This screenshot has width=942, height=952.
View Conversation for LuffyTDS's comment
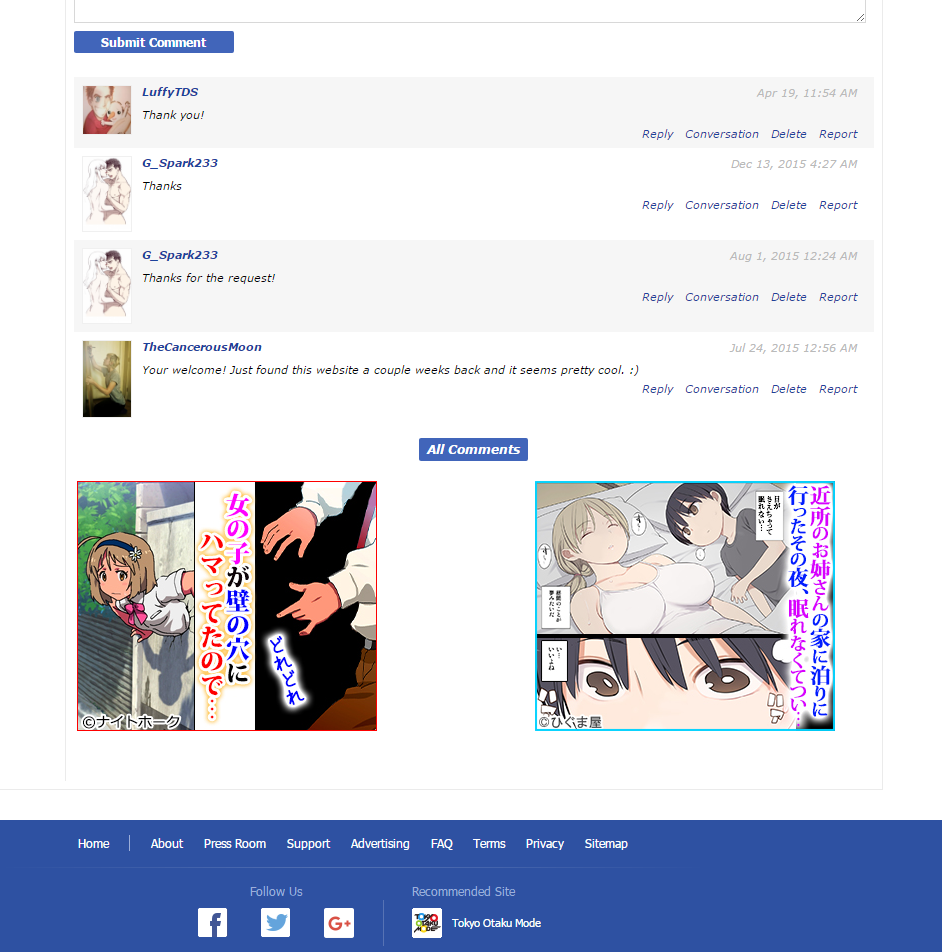722,134
